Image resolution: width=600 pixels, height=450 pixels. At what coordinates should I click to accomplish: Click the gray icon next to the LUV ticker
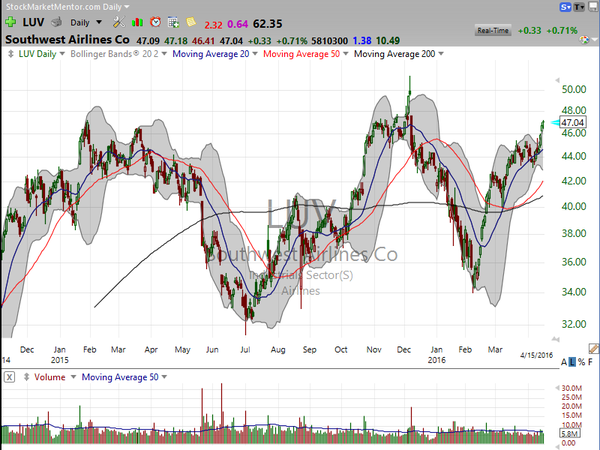pos(57,22)
